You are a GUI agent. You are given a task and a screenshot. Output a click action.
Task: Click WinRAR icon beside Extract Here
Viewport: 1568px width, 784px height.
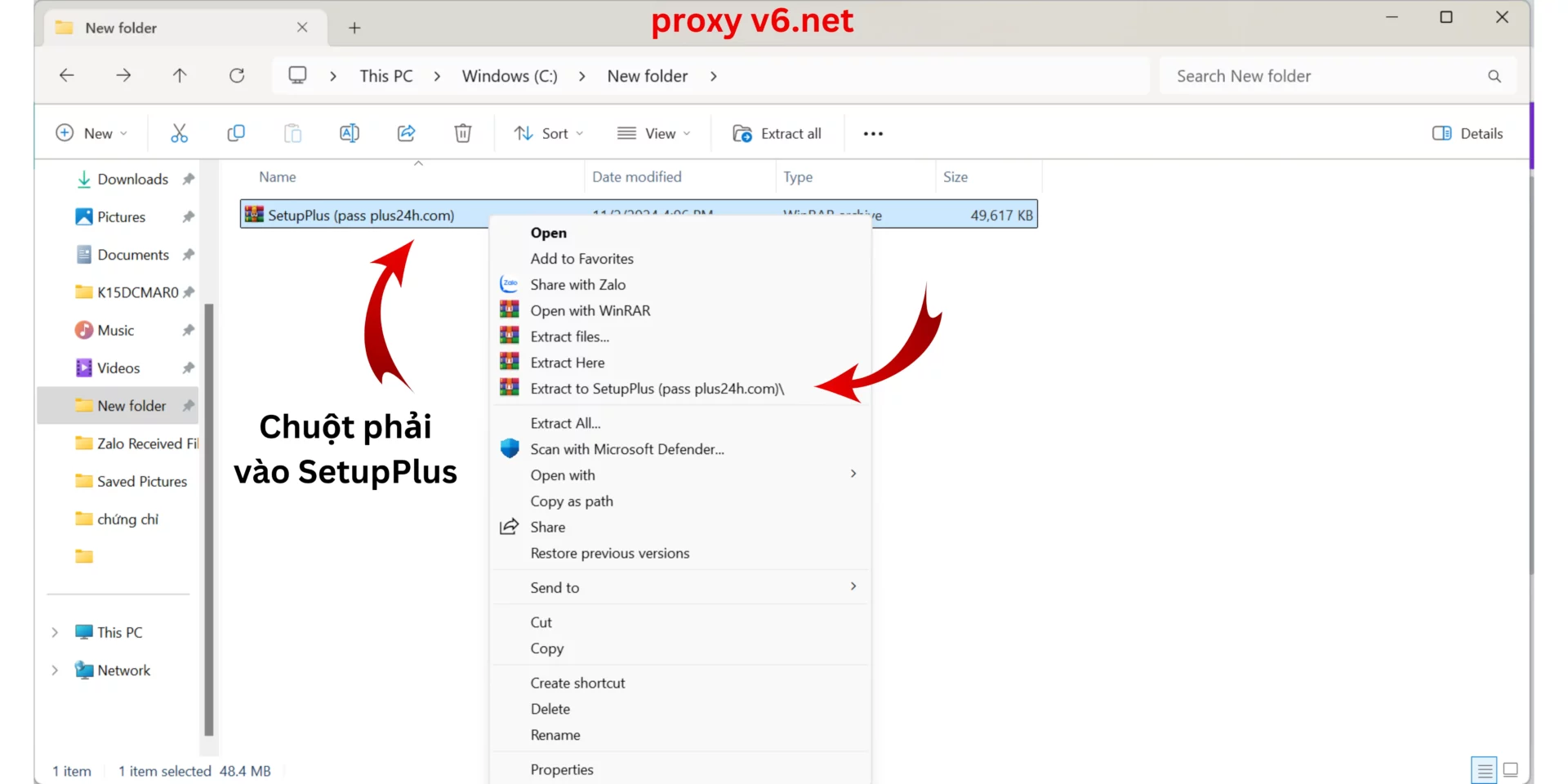click(510, 361)
